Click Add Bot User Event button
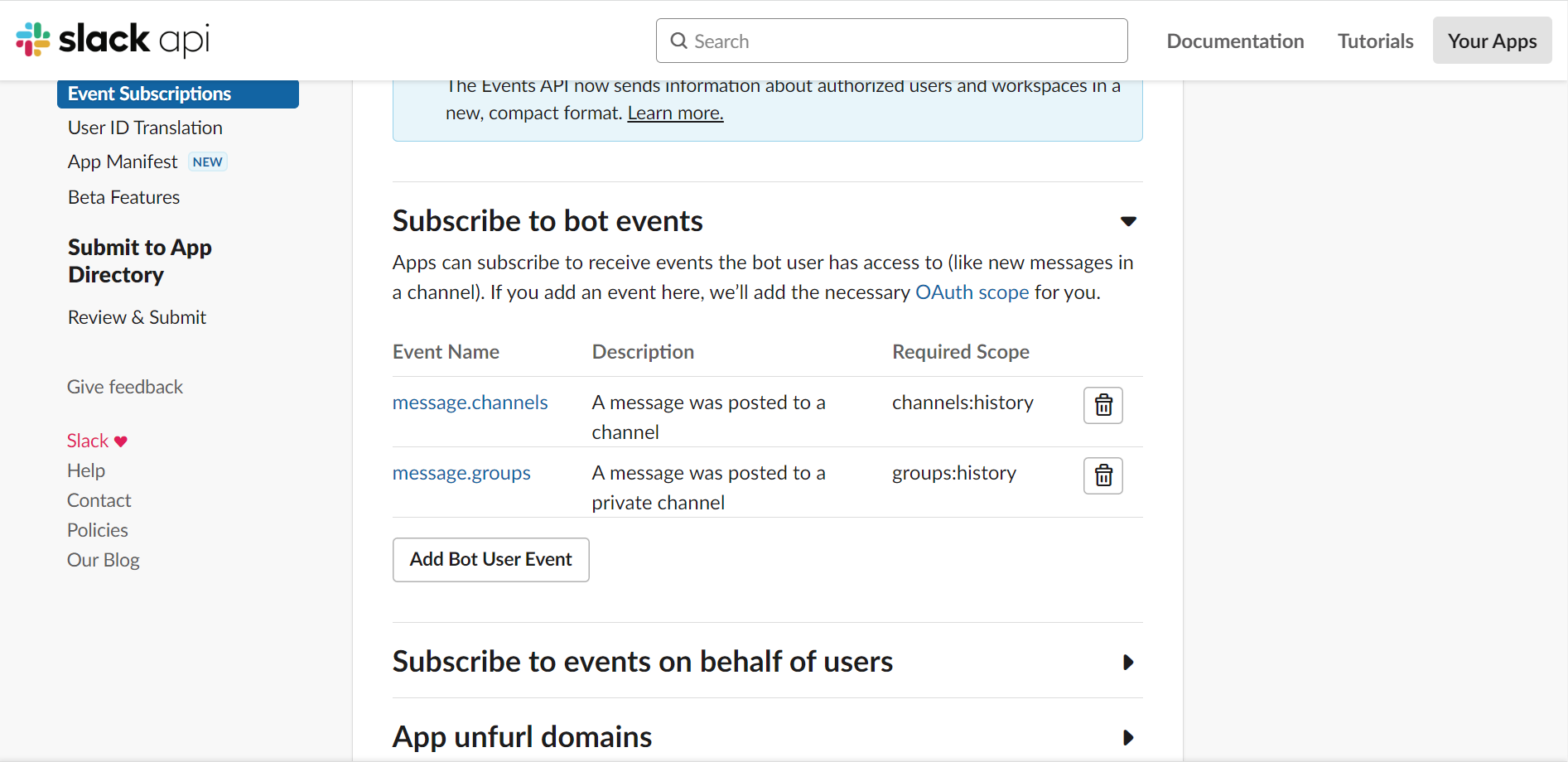The width and height of the screenshot is (1568, 762). pyautogui.click(x=490, y=560)
